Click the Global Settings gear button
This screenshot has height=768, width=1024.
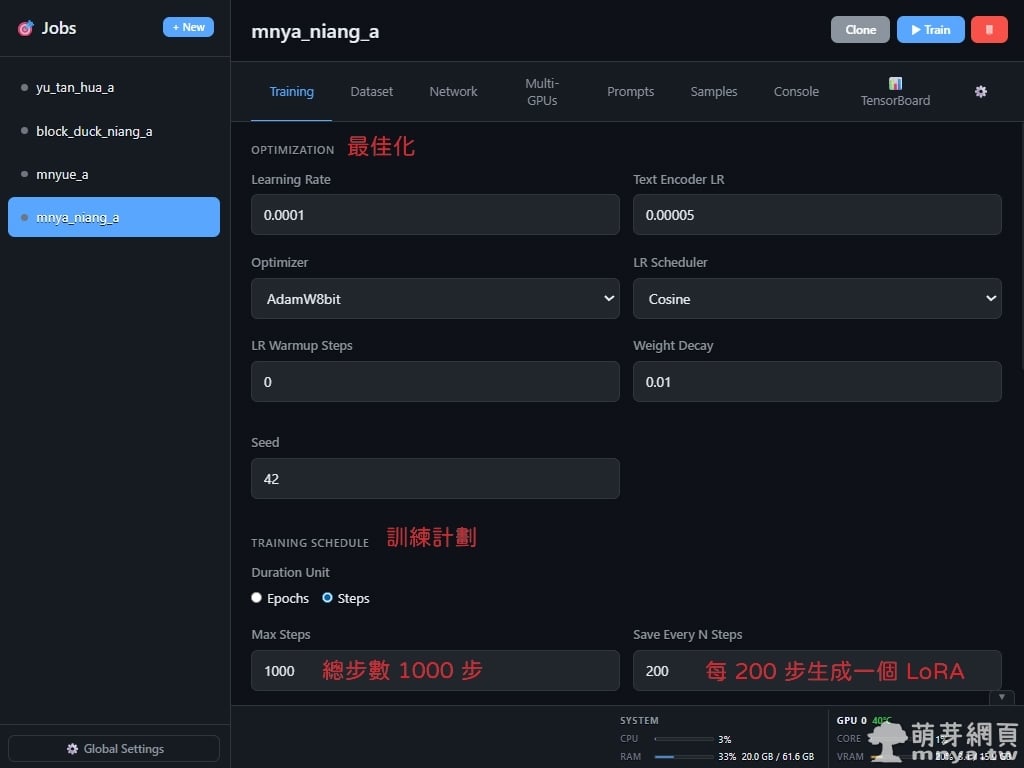[x=114, y=749]
